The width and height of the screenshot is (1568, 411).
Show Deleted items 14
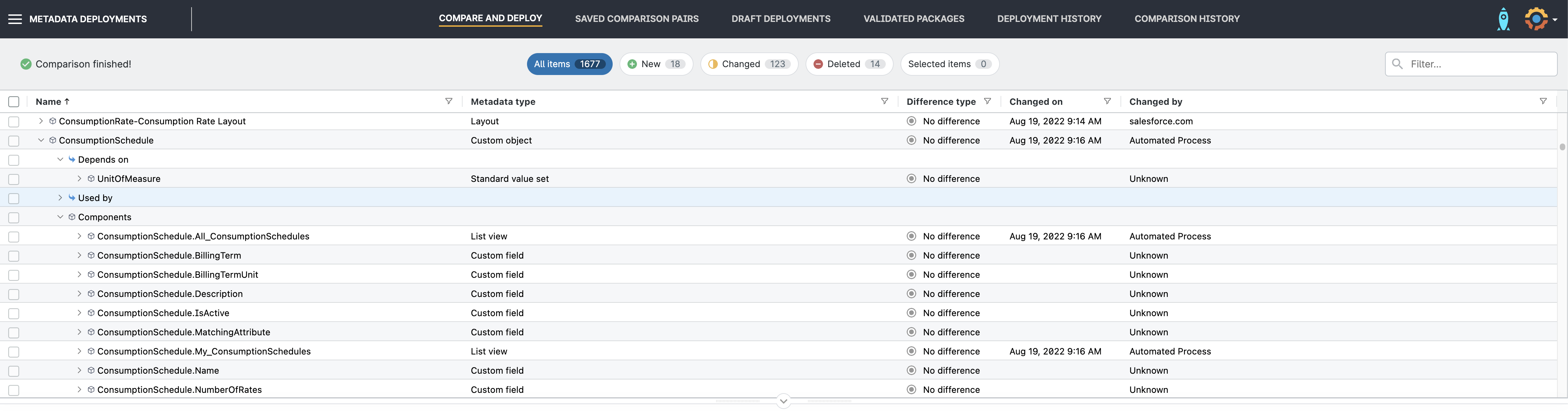pos(848,64)
